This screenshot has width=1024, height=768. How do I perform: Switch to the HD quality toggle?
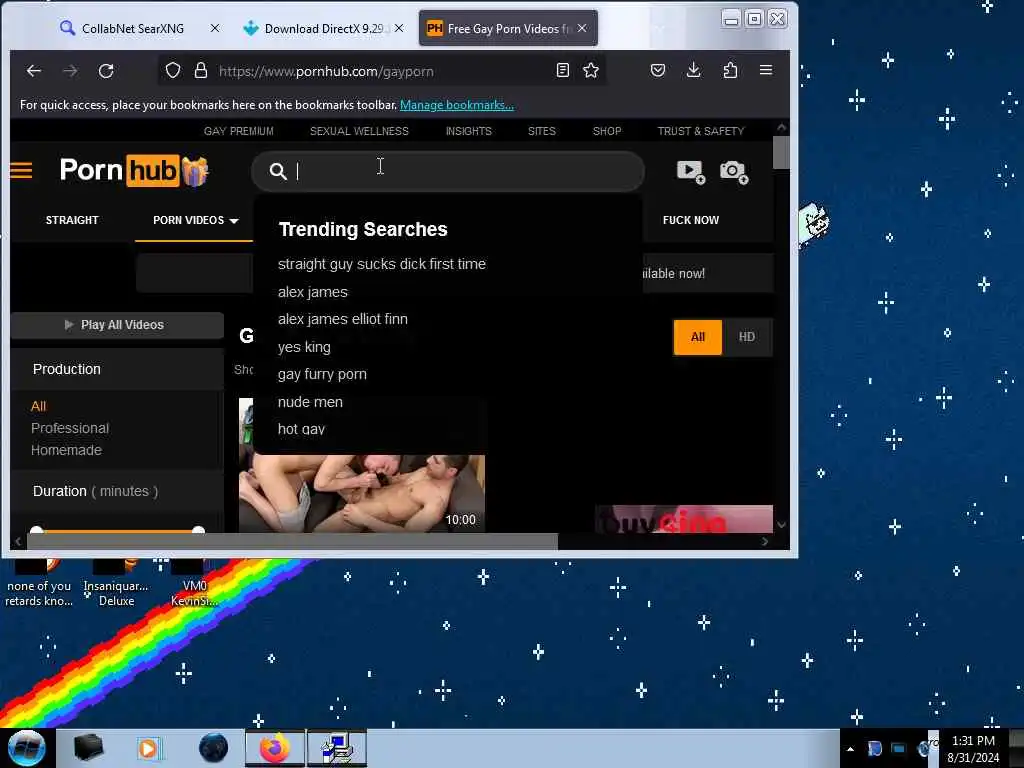pos(746,337)
